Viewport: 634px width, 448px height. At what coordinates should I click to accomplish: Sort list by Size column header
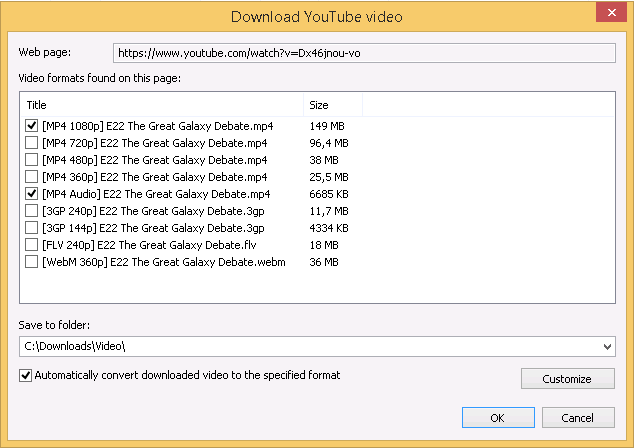[x=332, y=105]
